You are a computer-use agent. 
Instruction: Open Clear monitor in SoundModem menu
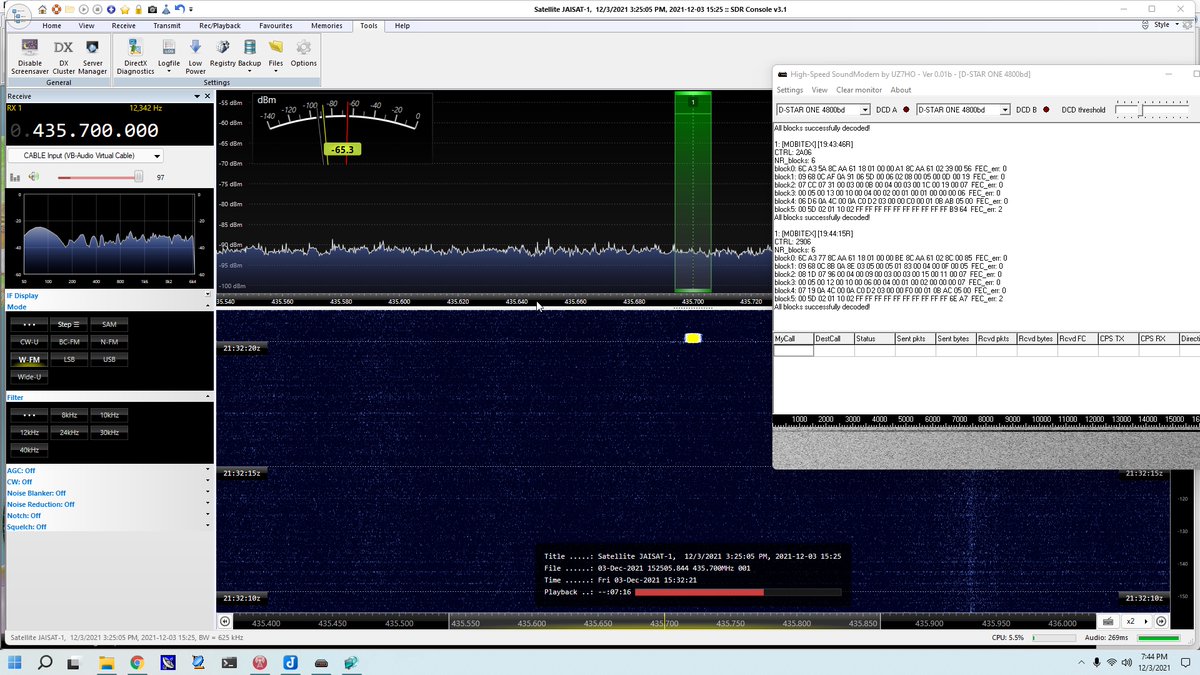pyautogui.click(x=858, y=89)
